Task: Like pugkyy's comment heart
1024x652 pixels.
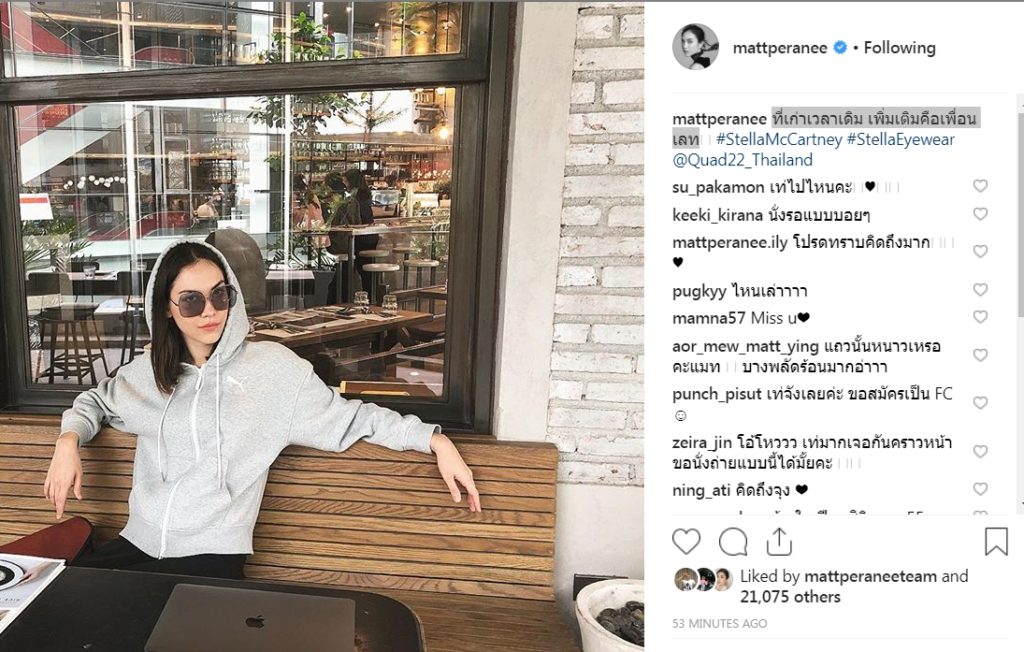Action: click(x=980, y=289)
